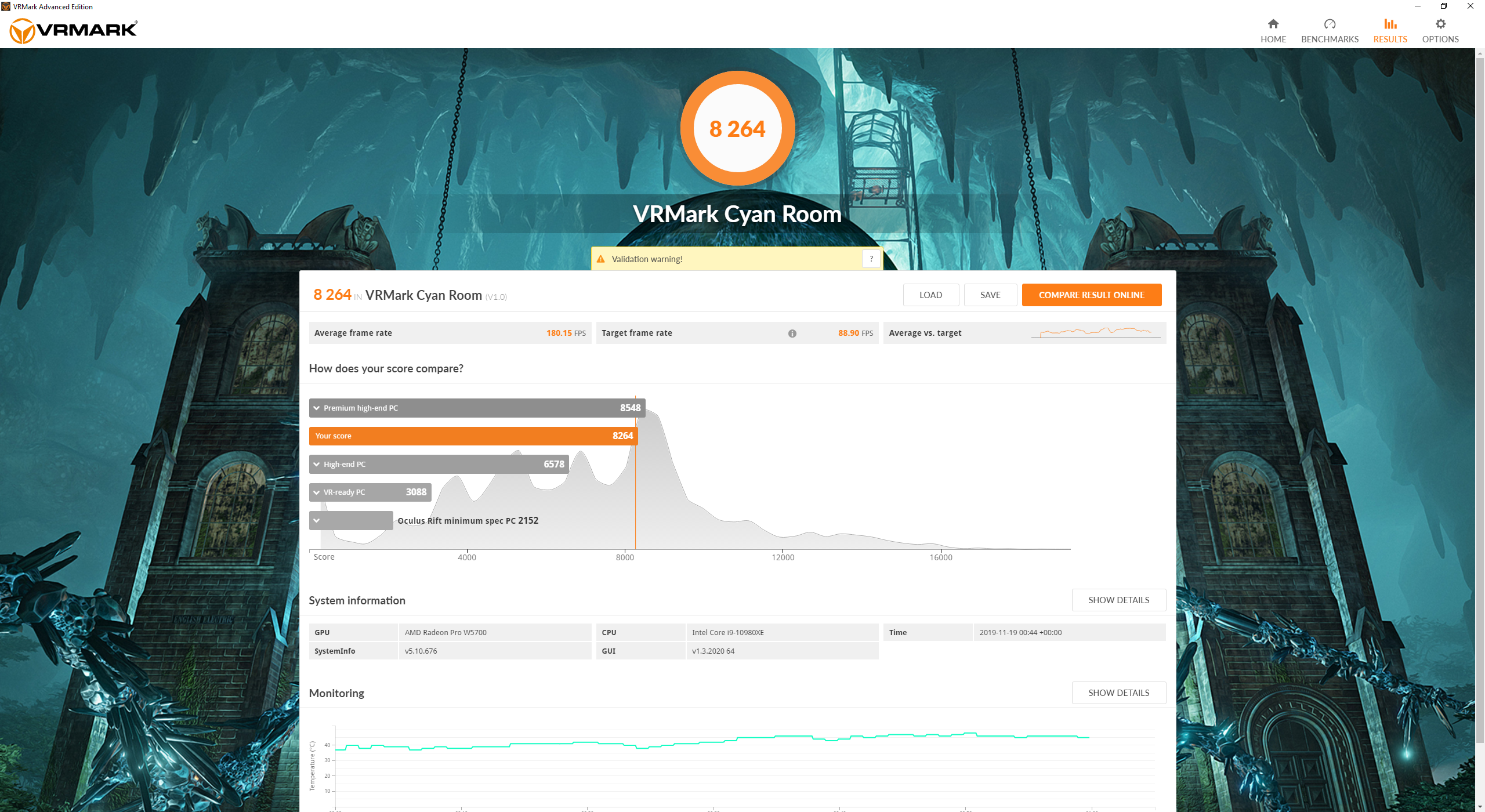Click the LOAD button
This screenshot has width=1485, height=812.
pos(930,295)
